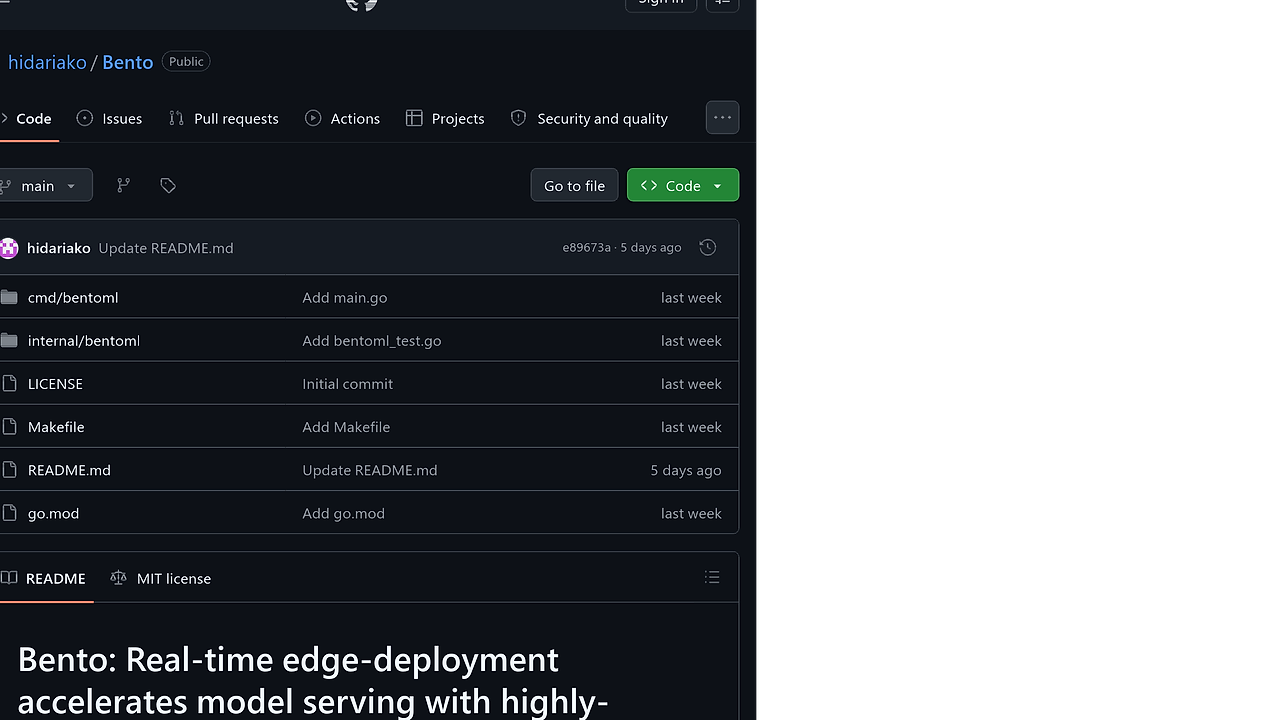Viewport: 1280px width, 720px height.
Task: Open the LICENSE file
Action: [55, 383]
